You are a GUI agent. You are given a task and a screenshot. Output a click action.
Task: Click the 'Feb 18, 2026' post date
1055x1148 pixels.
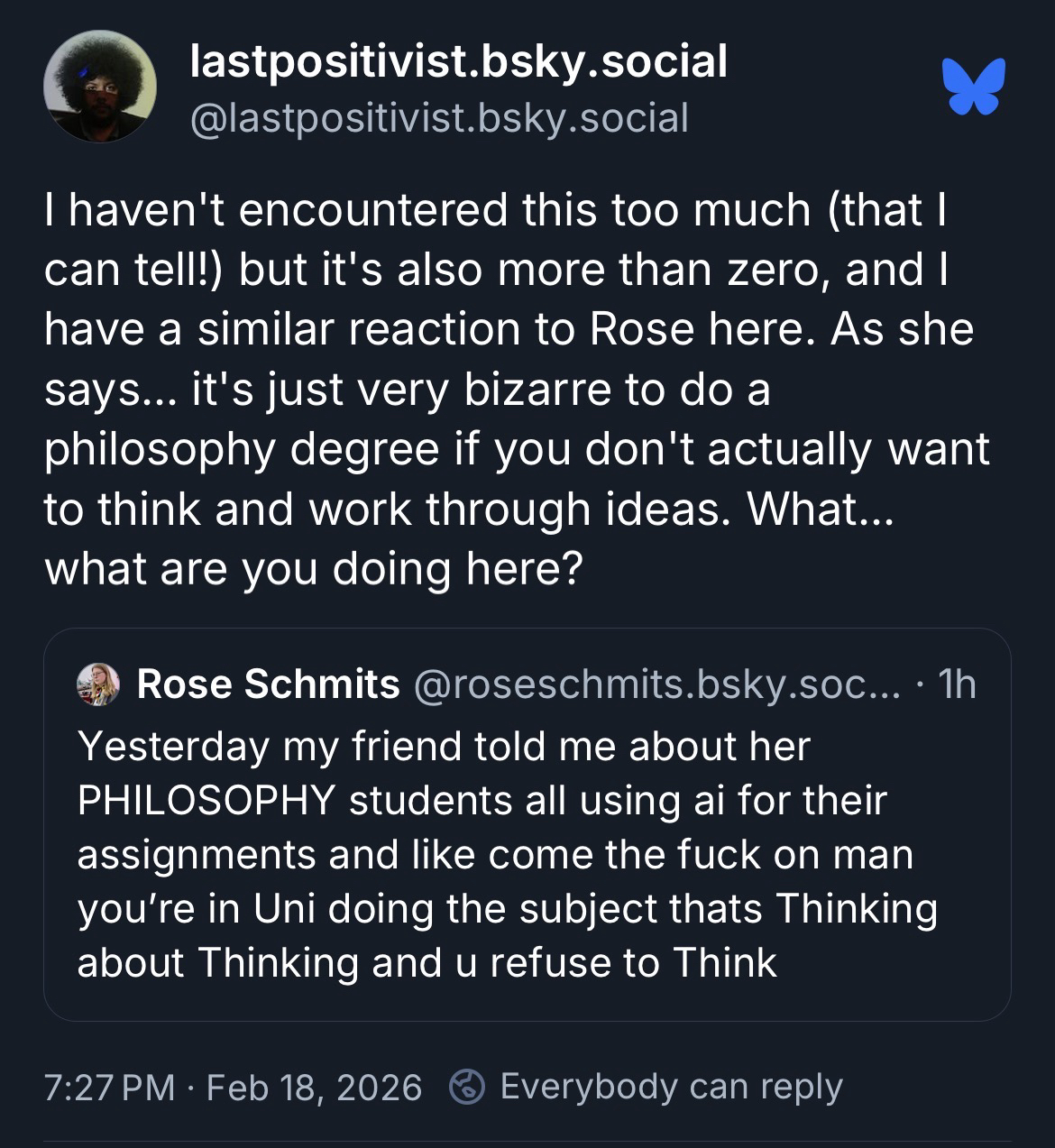pos(314,1088)
